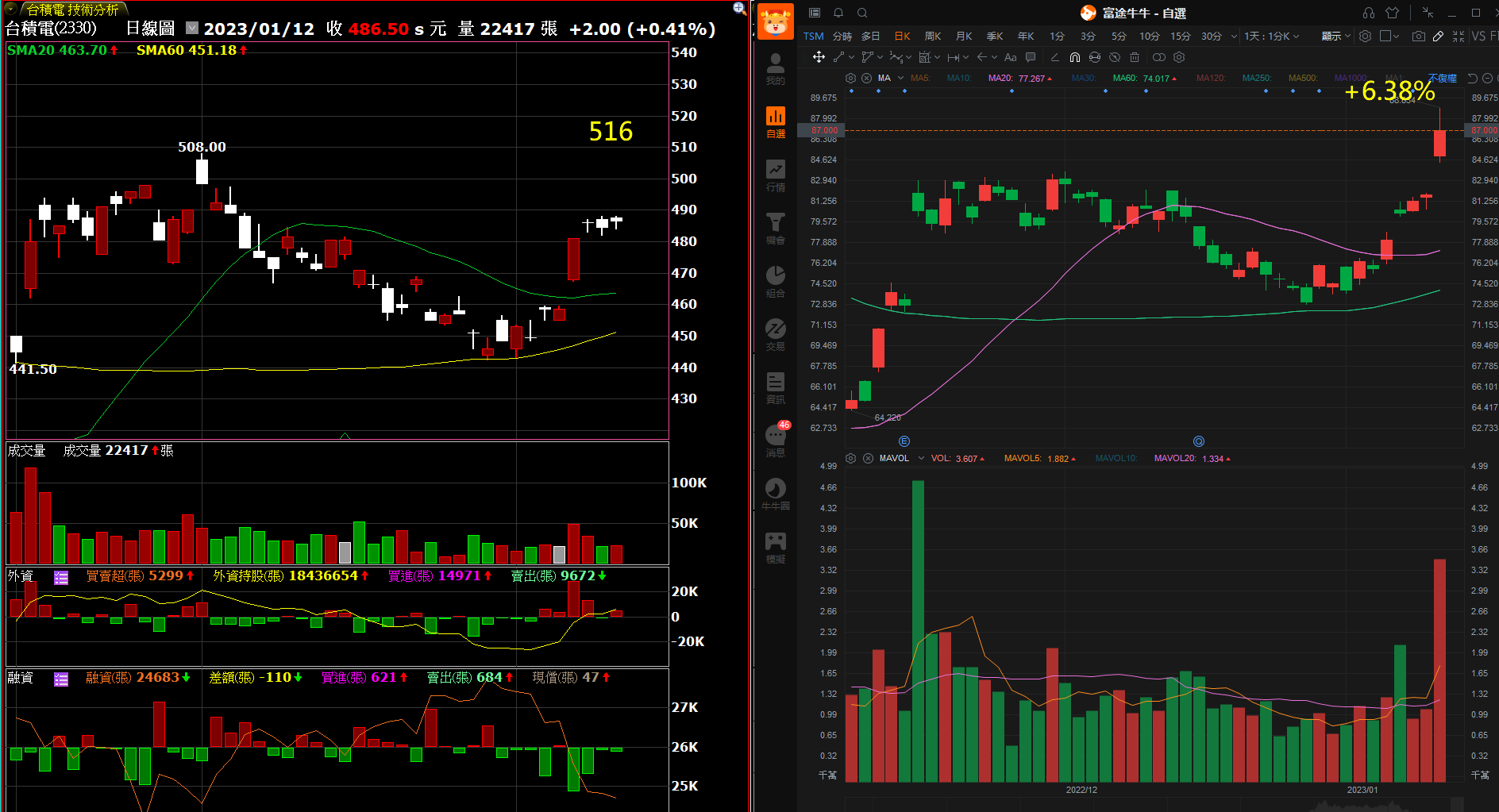The image size is (1499, 812).
Task: Expand line tool options arrow
Action: pos(851,57)
